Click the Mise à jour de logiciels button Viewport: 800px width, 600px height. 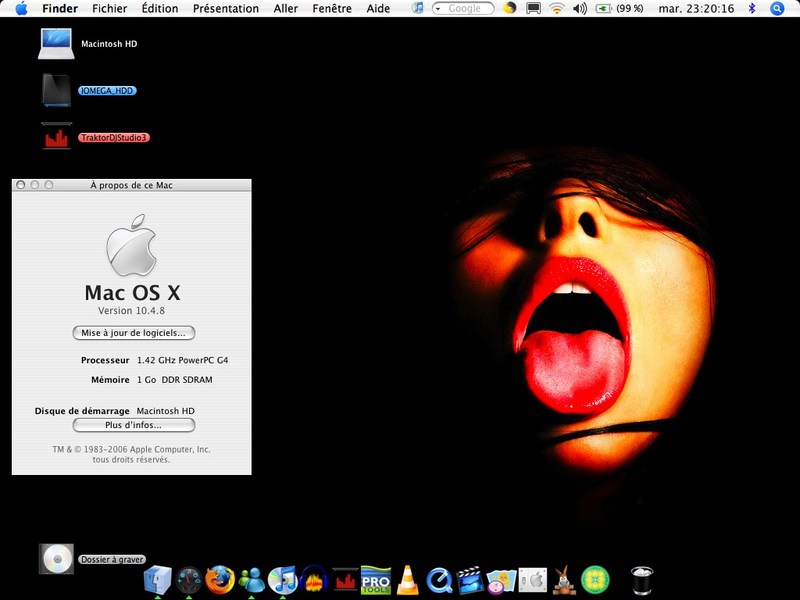point(134,333)
